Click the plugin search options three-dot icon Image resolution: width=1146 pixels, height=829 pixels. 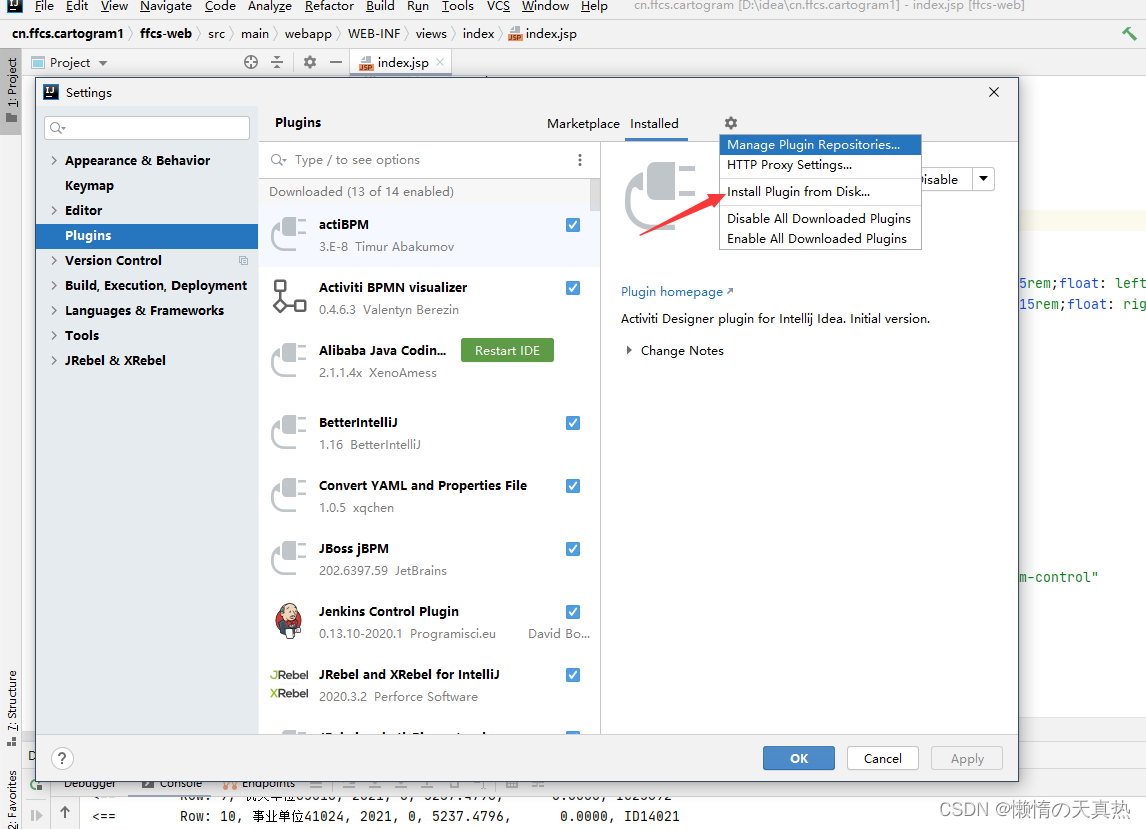coord(580,160)
